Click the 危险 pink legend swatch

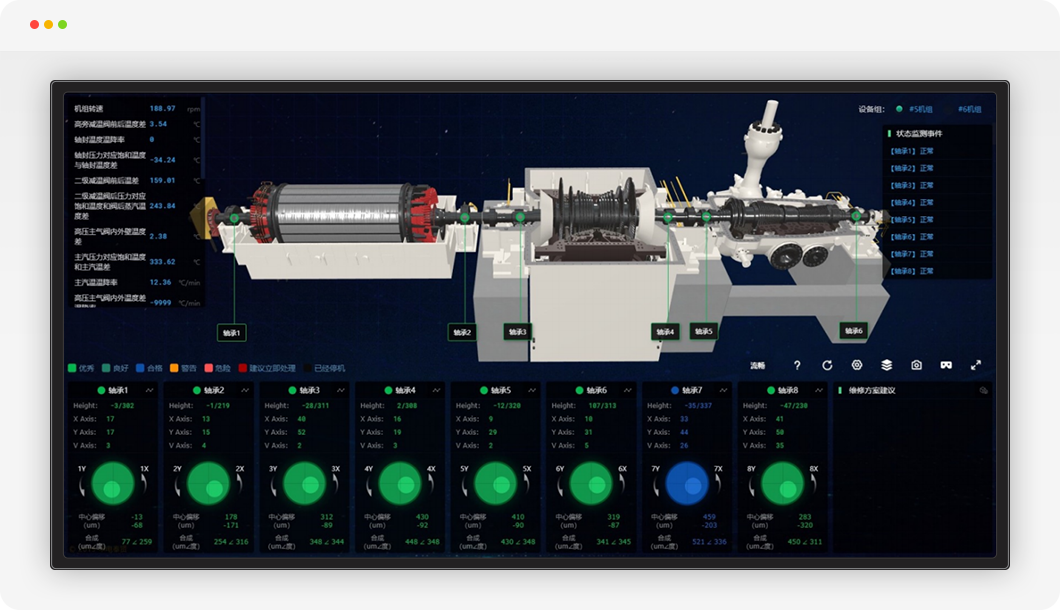208,368
